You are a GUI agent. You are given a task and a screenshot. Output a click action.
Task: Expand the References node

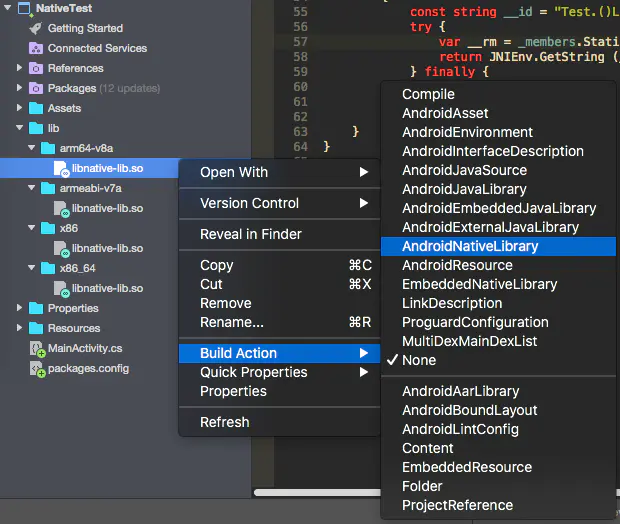click(x=19, y=68)
